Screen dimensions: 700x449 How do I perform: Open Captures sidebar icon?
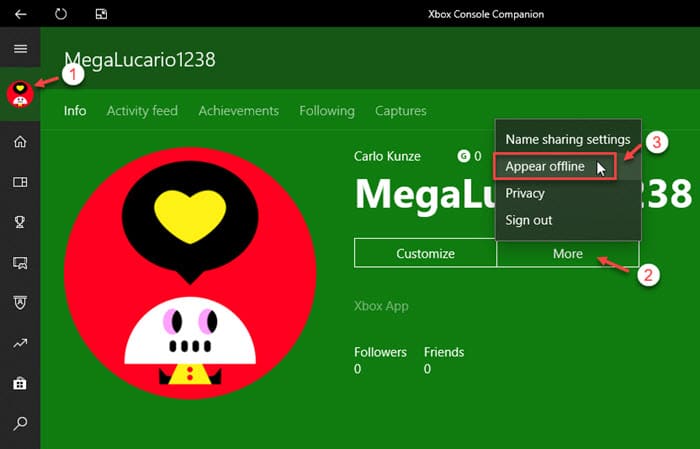tap(20, 262)
